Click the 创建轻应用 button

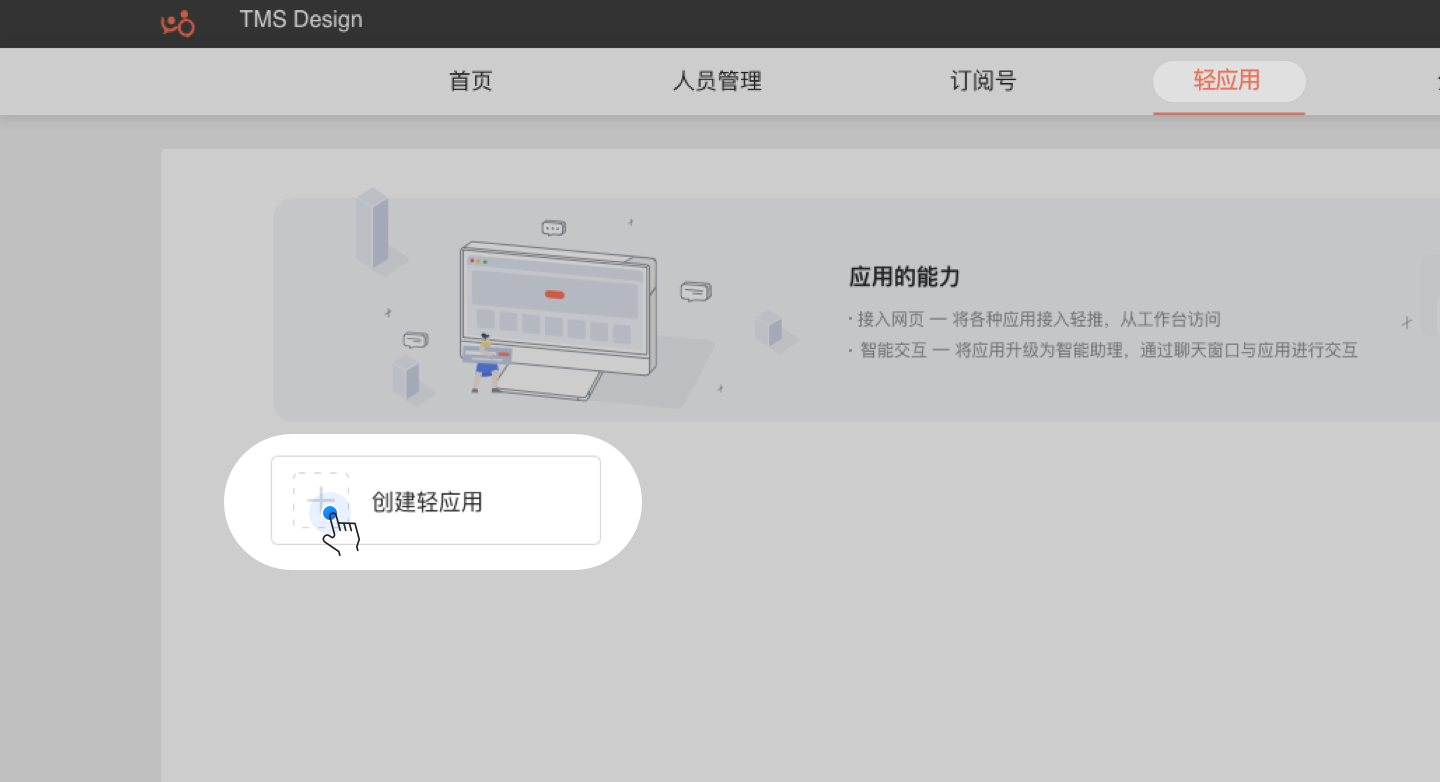(436, 501)
